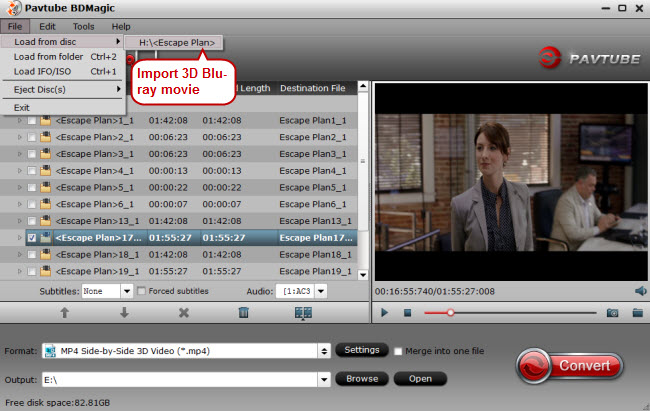The image size is (650, 411).
Task: Click the preview seek slider handle
Action: (451, 313)
